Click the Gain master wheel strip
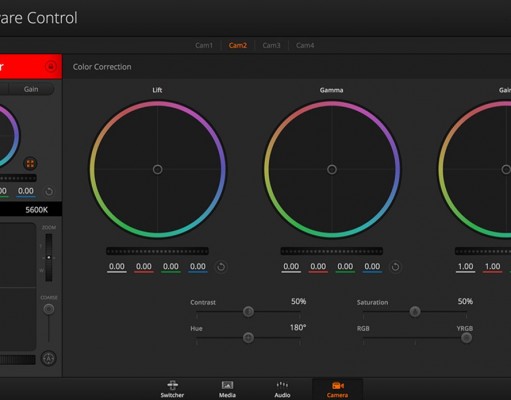This screenshot has height=400, width=511. [x=483, y=251]
